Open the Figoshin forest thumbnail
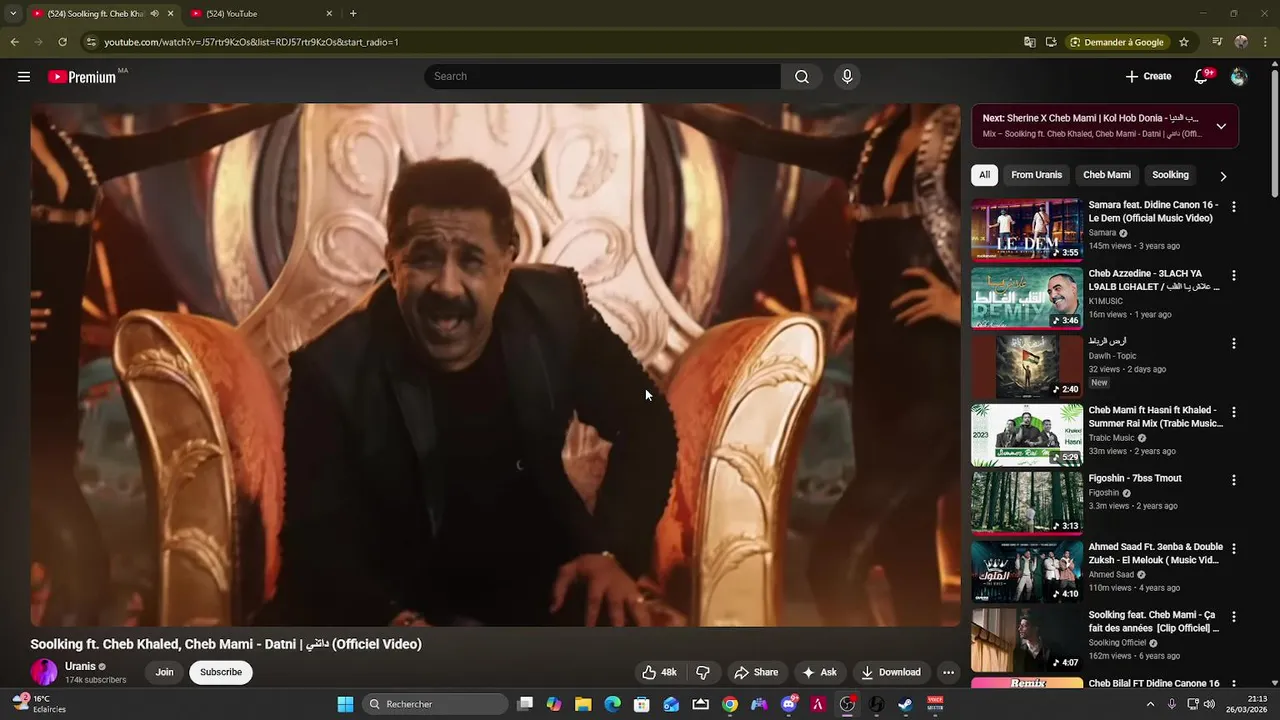 pos(1027,502)
